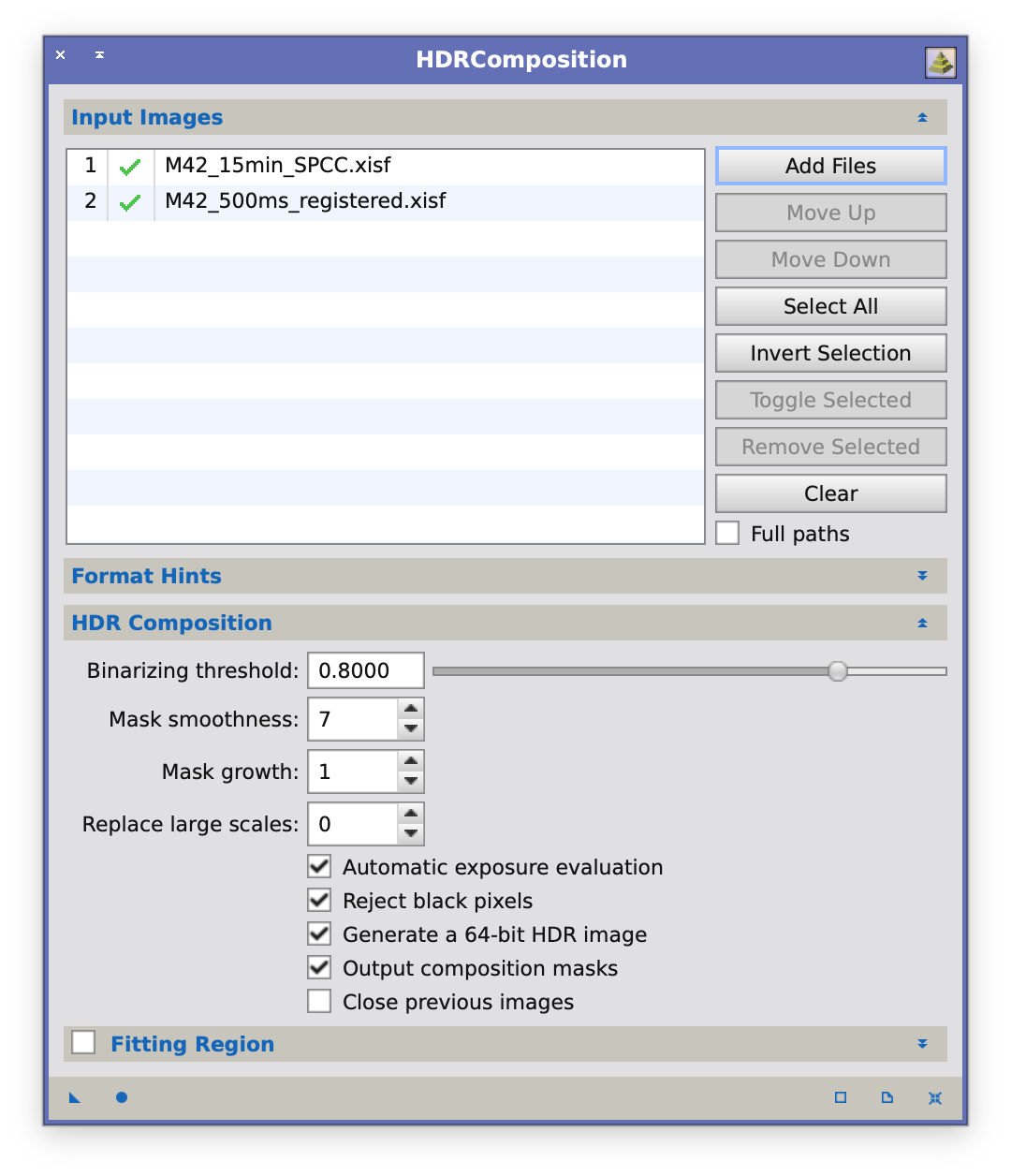
Task: Select M42_500ms_registered.xisf in the list
Action: click(305, 201)
